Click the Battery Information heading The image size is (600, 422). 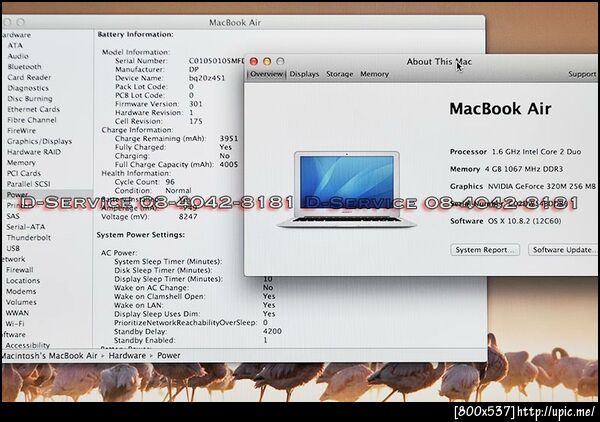point(135,34)
